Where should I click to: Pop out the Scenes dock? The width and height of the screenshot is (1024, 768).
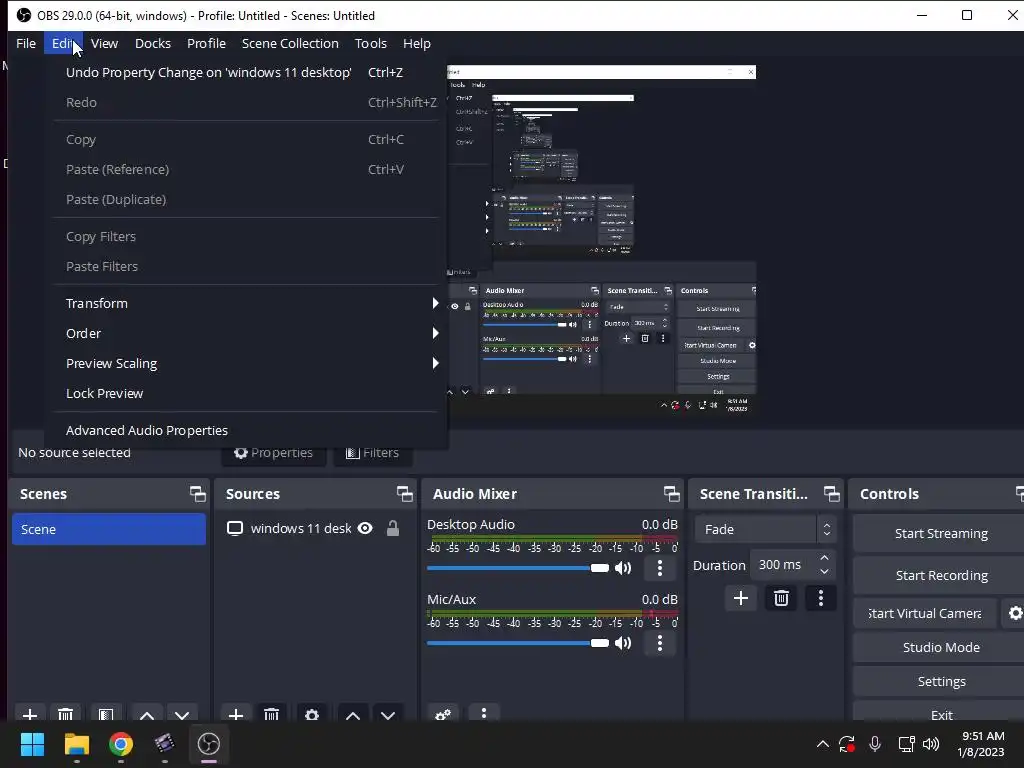[x=197, y=494]
